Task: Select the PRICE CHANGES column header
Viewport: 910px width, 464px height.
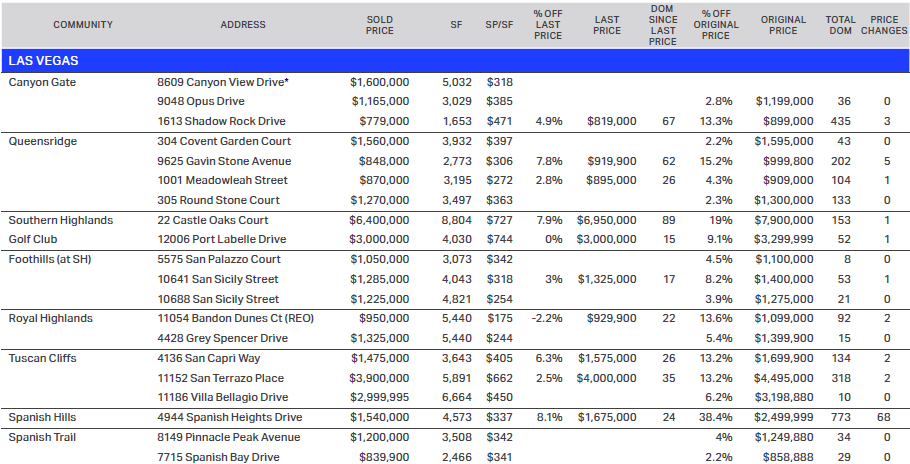Action: point(884,25)
